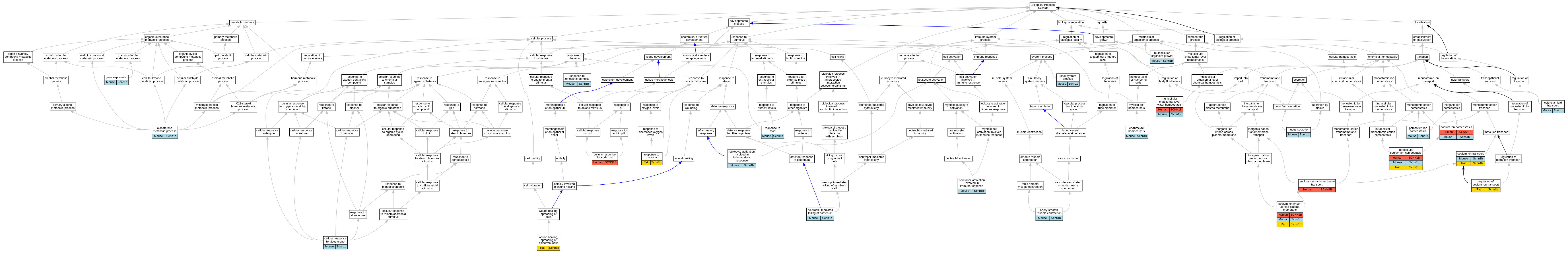The height and width of the screenshot is (253, 1568).
Task: Click "cellular aldehyde metabolic process" node
Action: pyautogui.click(x=188, y=80)
